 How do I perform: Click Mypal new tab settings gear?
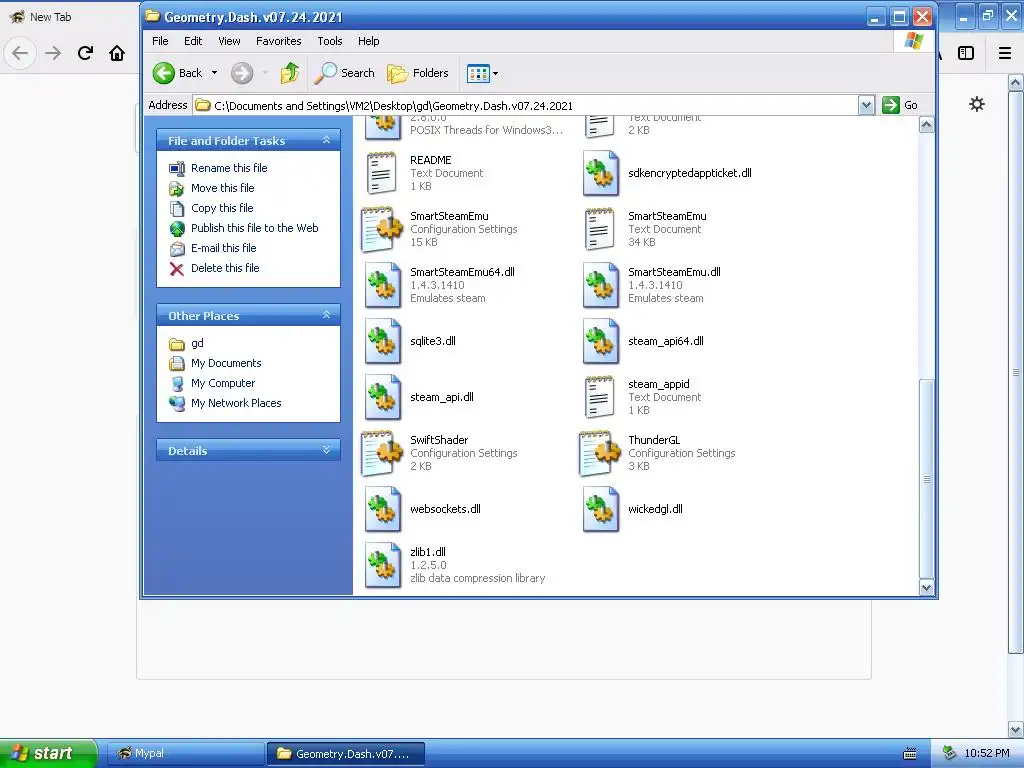(976, 104)
